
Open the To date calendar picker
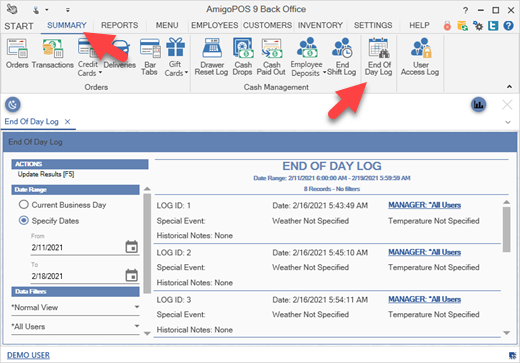(132, 276)
